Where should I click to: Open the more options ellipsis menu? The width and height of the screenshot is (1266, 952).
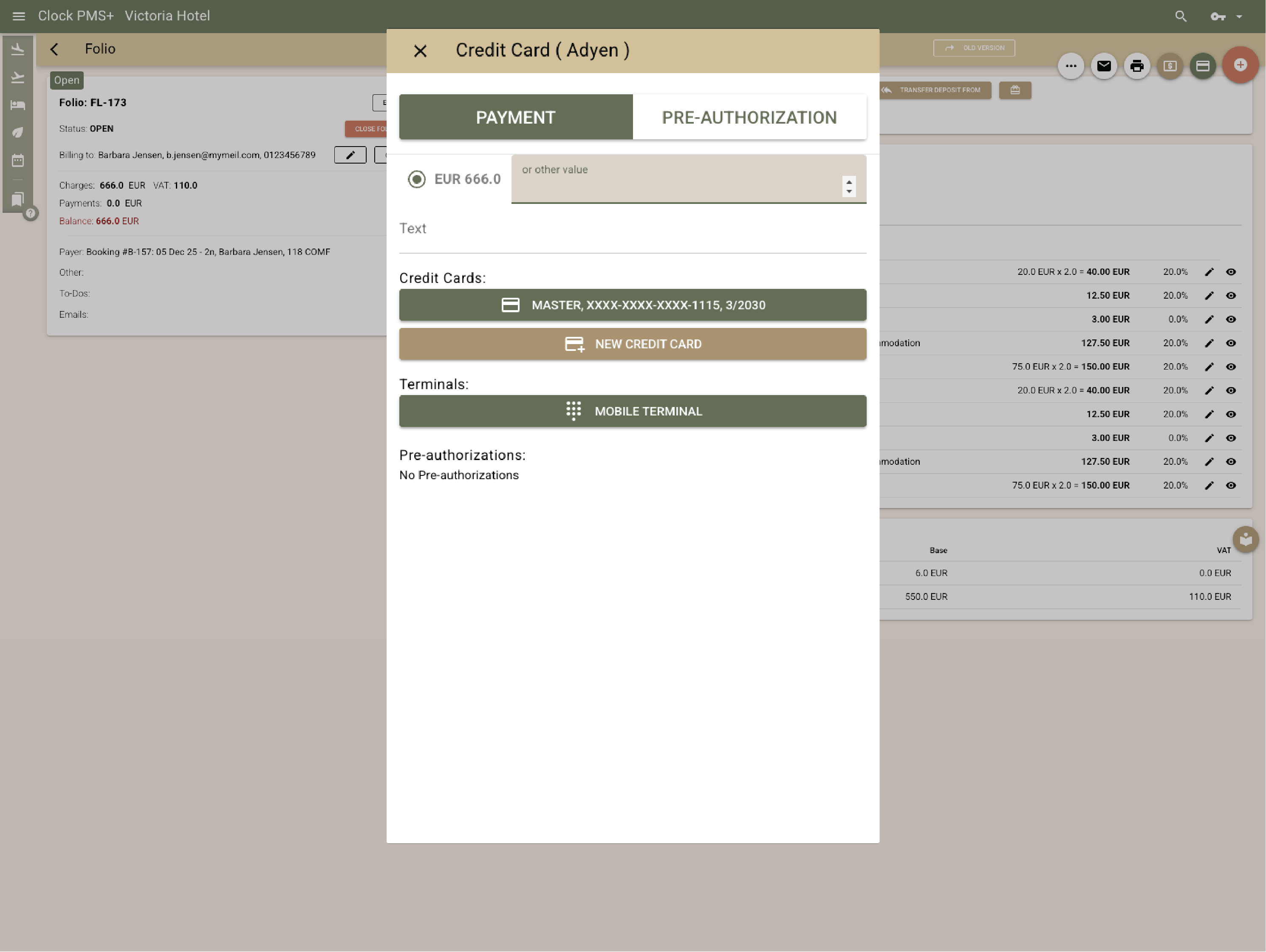(1071, 66)
